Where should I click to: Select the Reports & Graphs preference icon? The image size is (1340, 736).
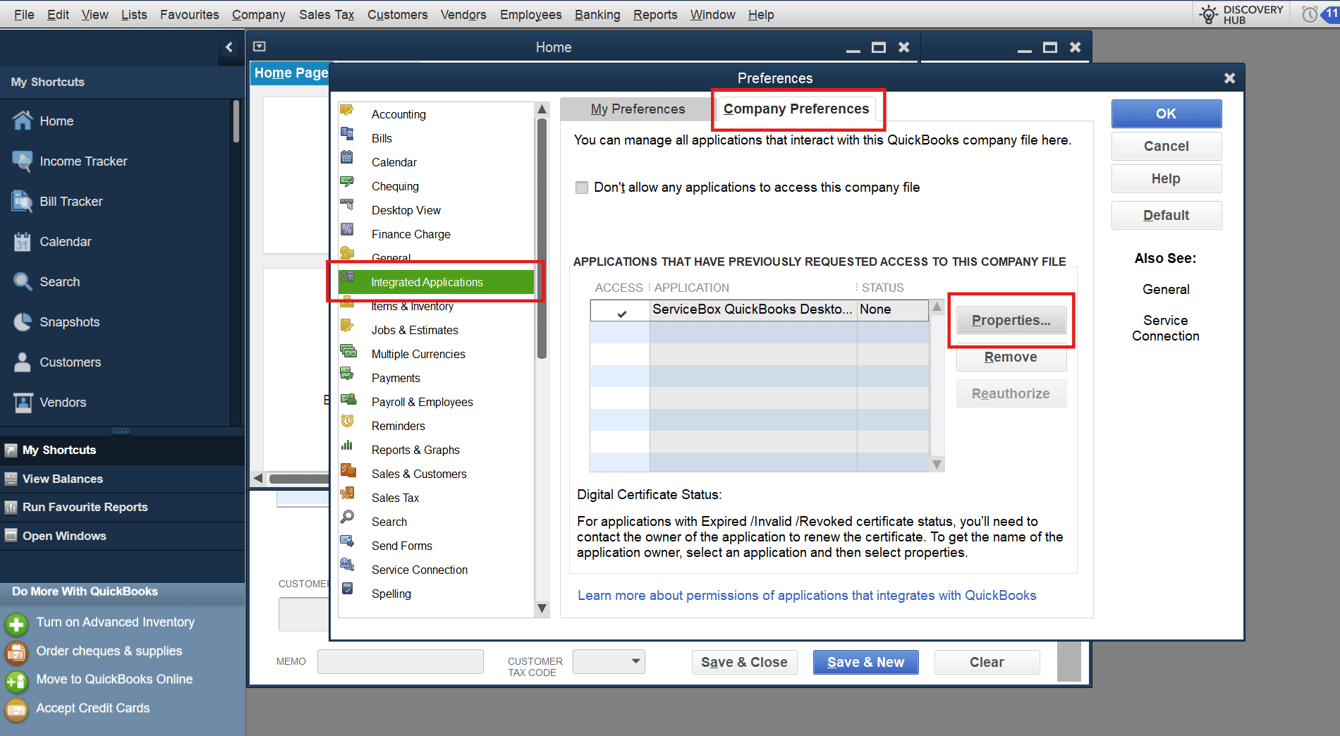pyautogui.click(x=347, y=446)
